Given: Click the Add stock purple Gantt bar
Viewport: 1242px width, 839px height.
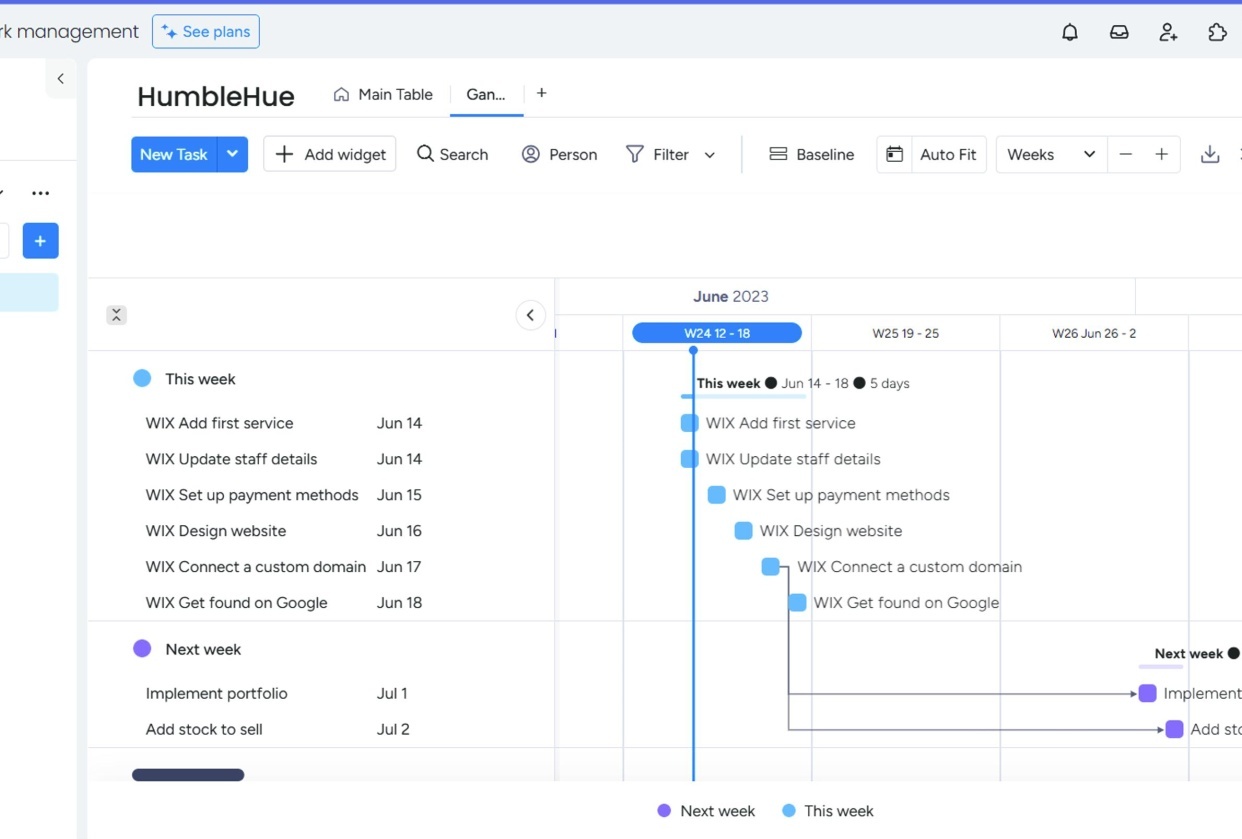Looking at the screenshot, I should pos(1174,729).
